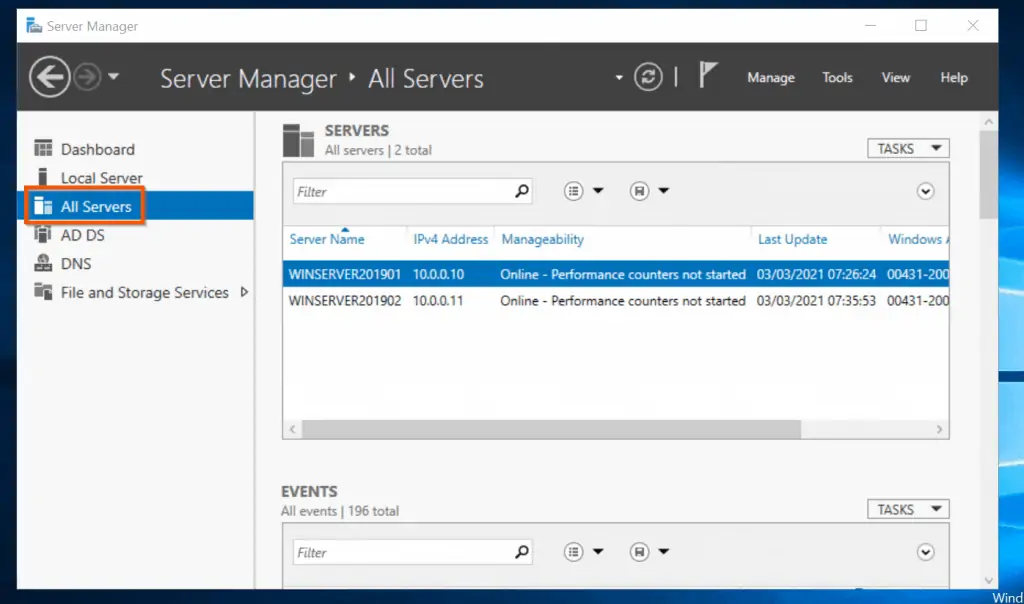Image resolution: width=1024 pixels, height=604 pixels.
Task: Sort by Server Name column header
Action: (x=327, y=239)
